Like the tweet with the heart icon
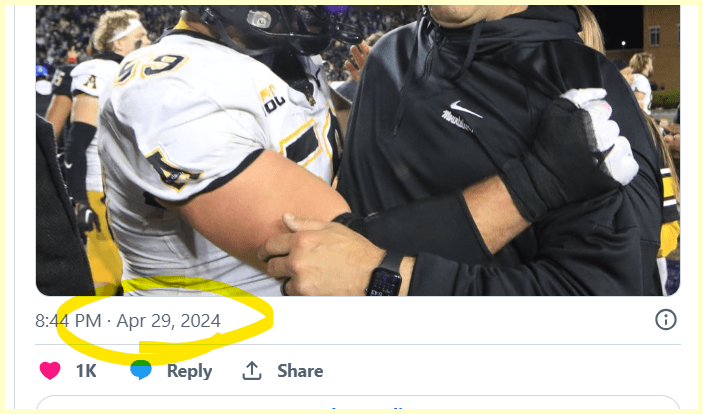The height and width of the screenshot is (414, 703). (x=50, y=371)
